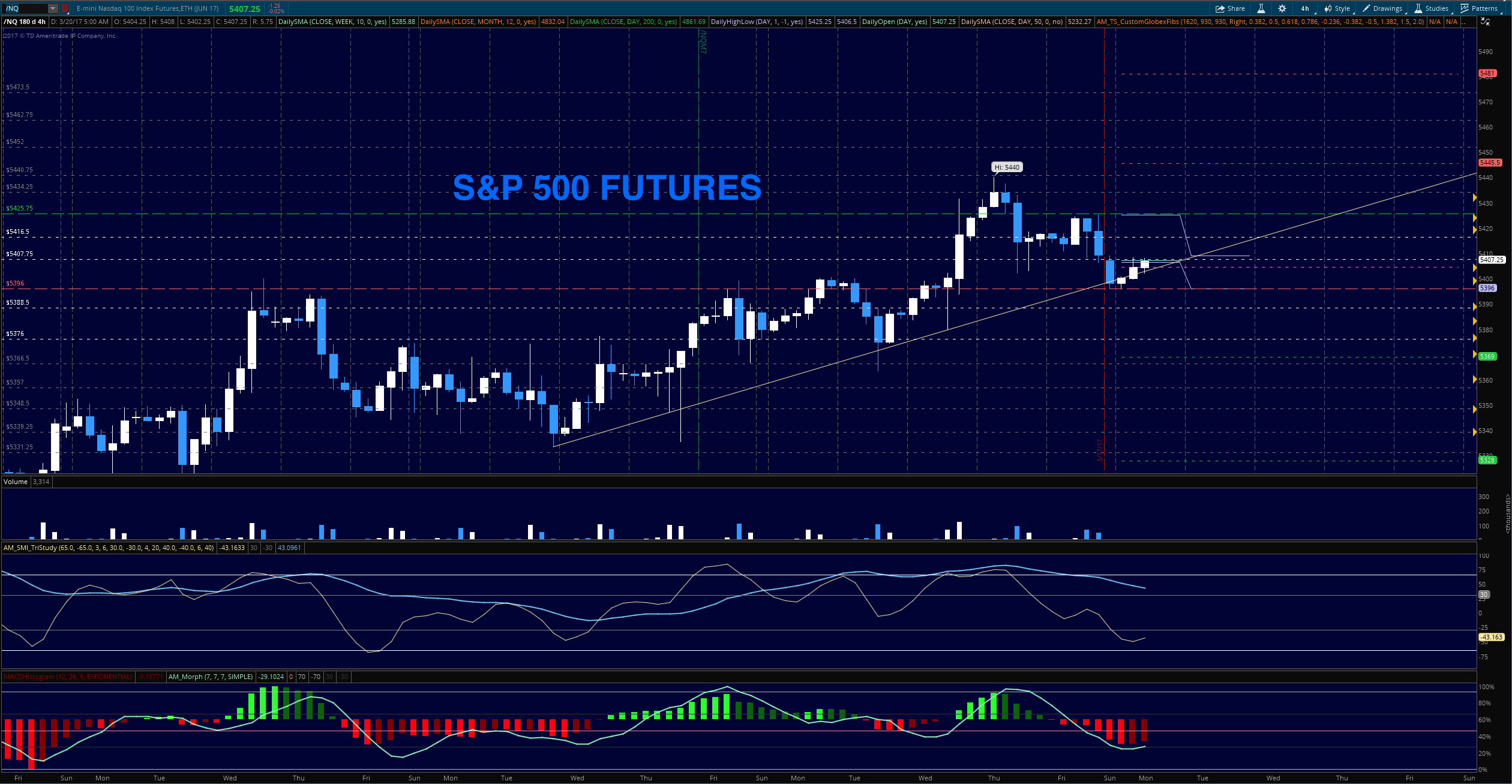Click the 30 SMI axis level tag
1512x784 pixels.
pos(1484,594)
